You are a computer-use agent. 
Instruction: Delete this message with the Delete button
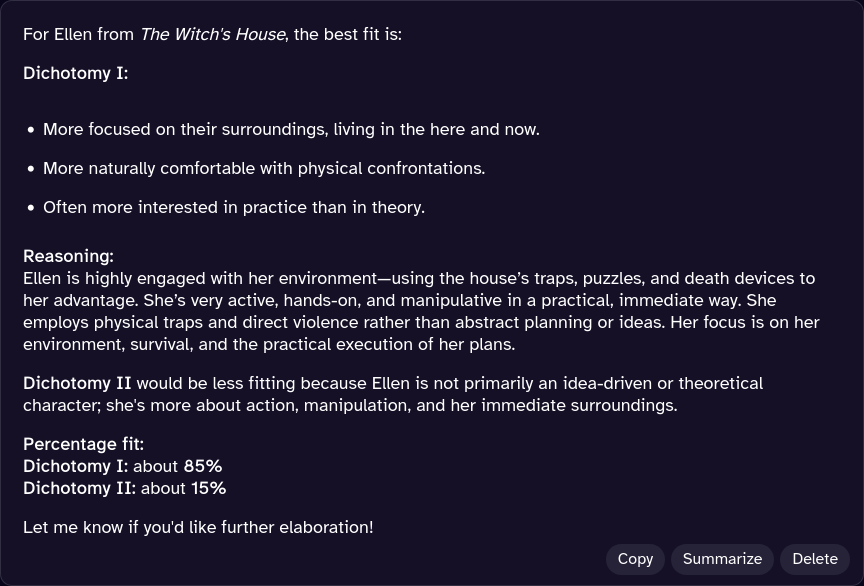(x=814, y=559)
